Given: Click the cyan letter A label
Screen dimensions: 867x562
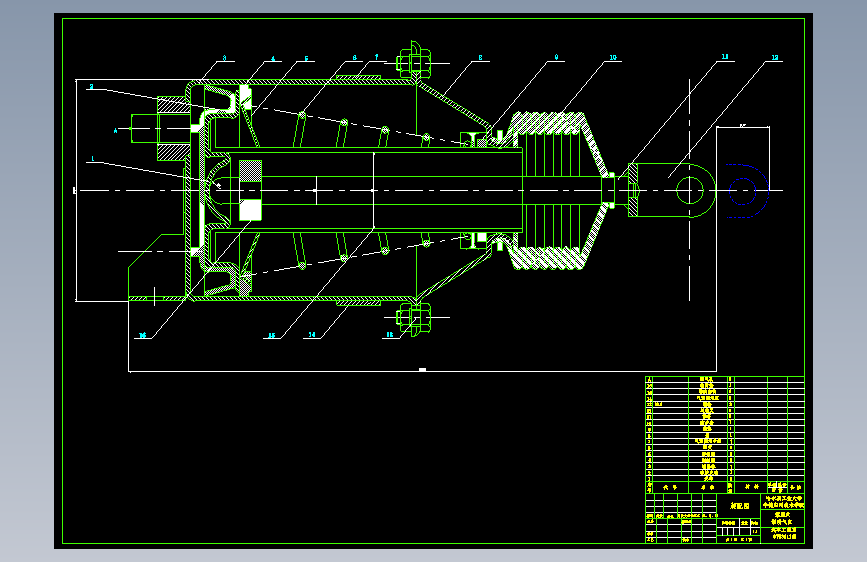Looking at the screenshot, I should click(116, 131).
